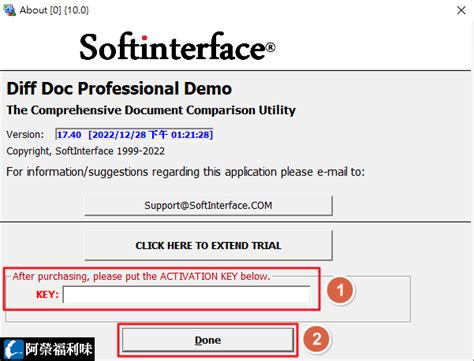
Task: Click the After purchasing ACTIVATION KEY group label
Action: click(x=141, y=276)
